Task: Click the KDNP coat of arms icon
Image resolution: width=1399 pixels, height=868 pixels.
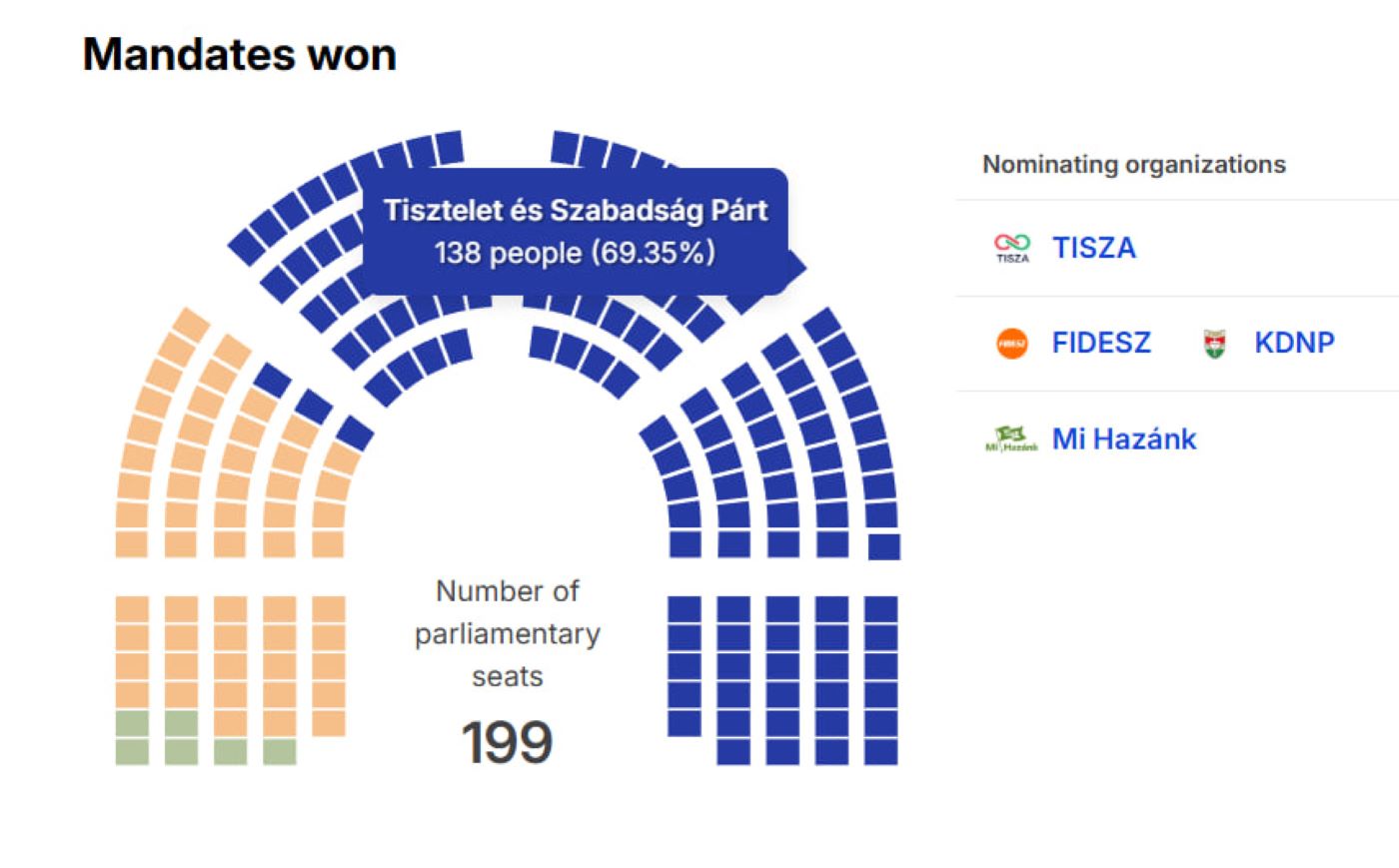Action: [x=1214, y=344]
